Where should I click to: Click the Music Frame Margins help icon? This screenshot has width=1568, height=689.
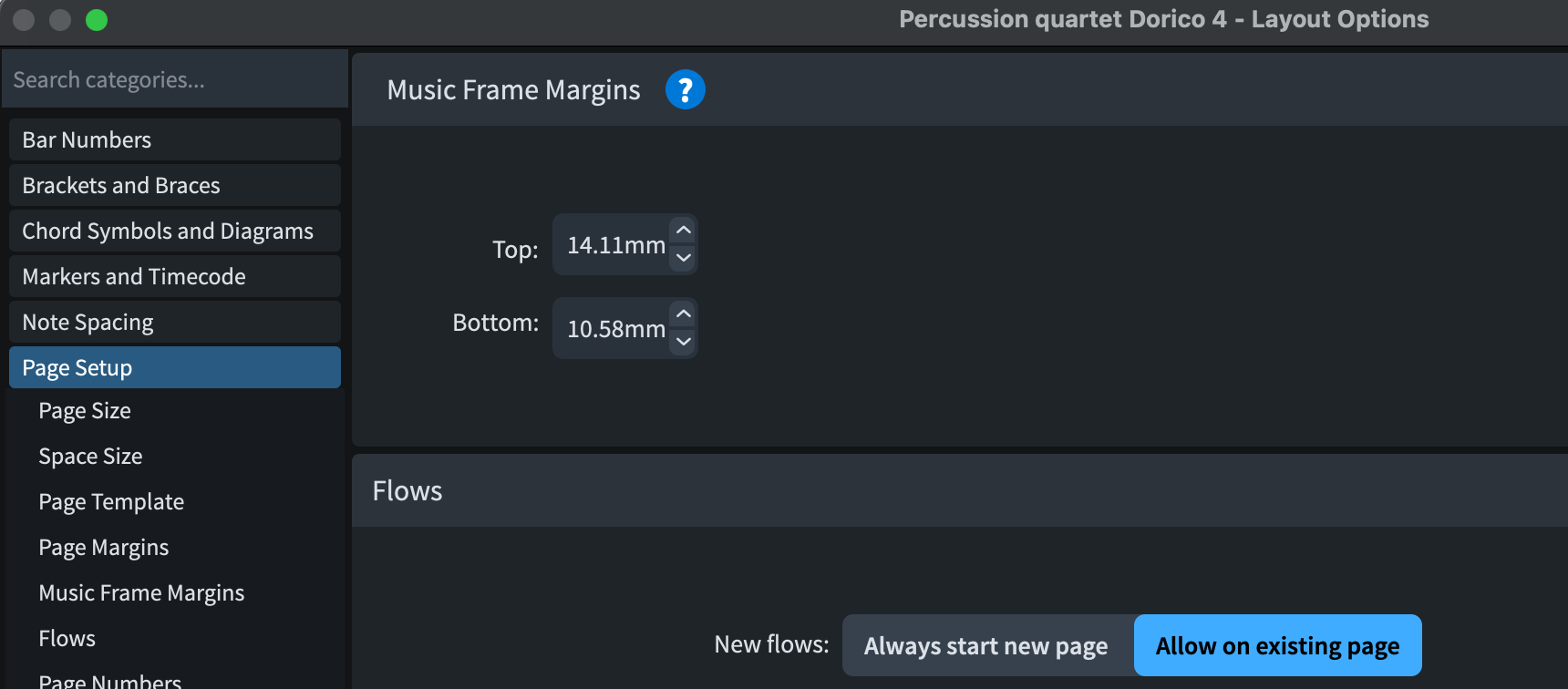685,89
